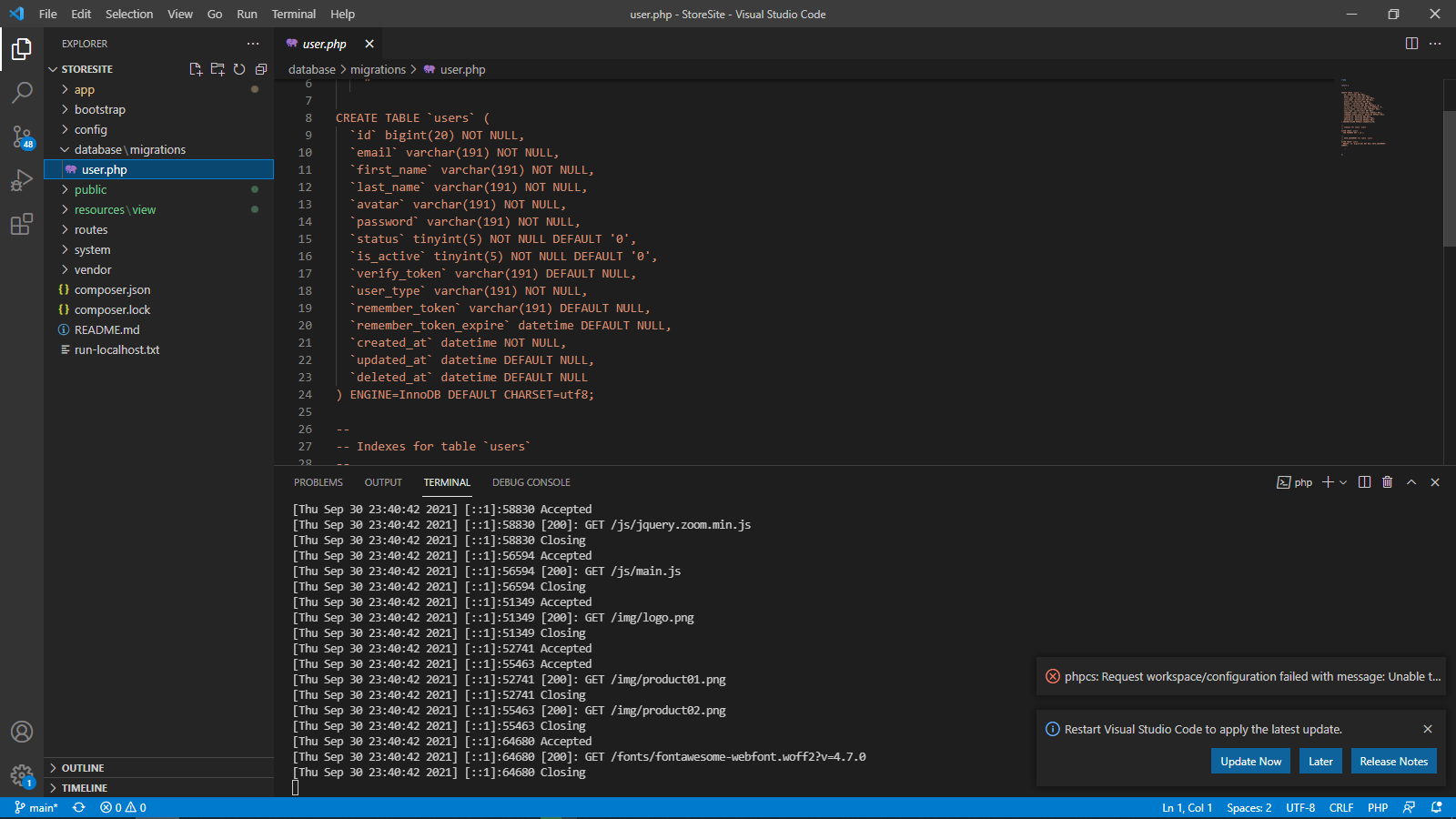Synchronize changes icon in status bar
Viewport: 1456px width, 819px height.
[79, 808]
